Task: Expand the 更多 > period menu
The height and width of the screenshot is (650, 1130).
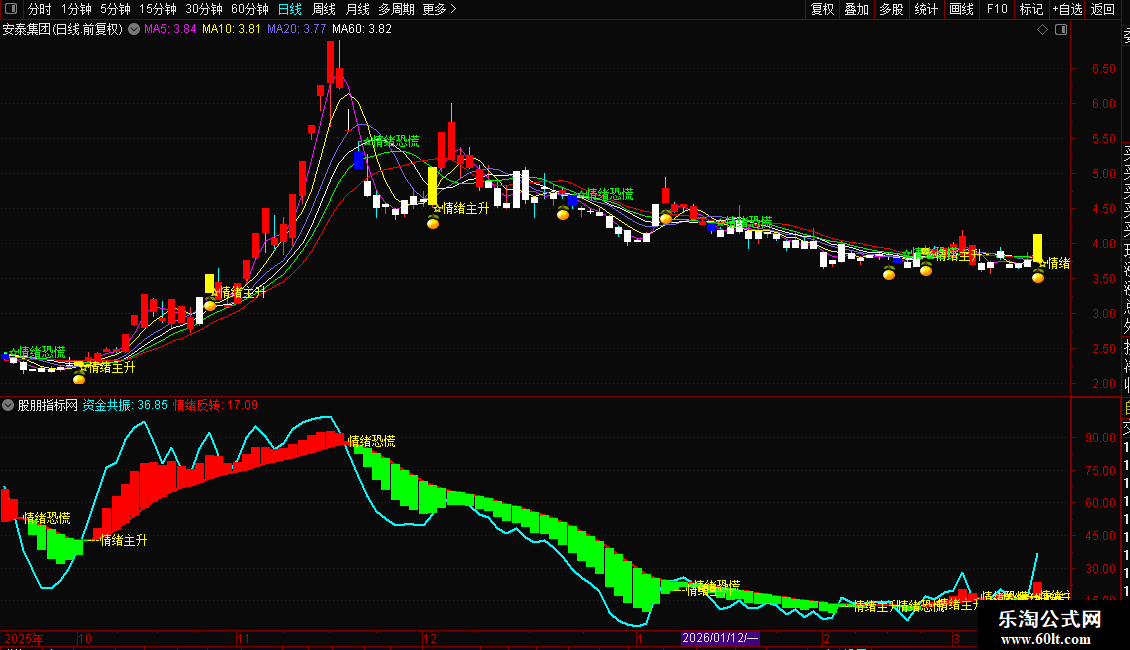Action: 439,9
